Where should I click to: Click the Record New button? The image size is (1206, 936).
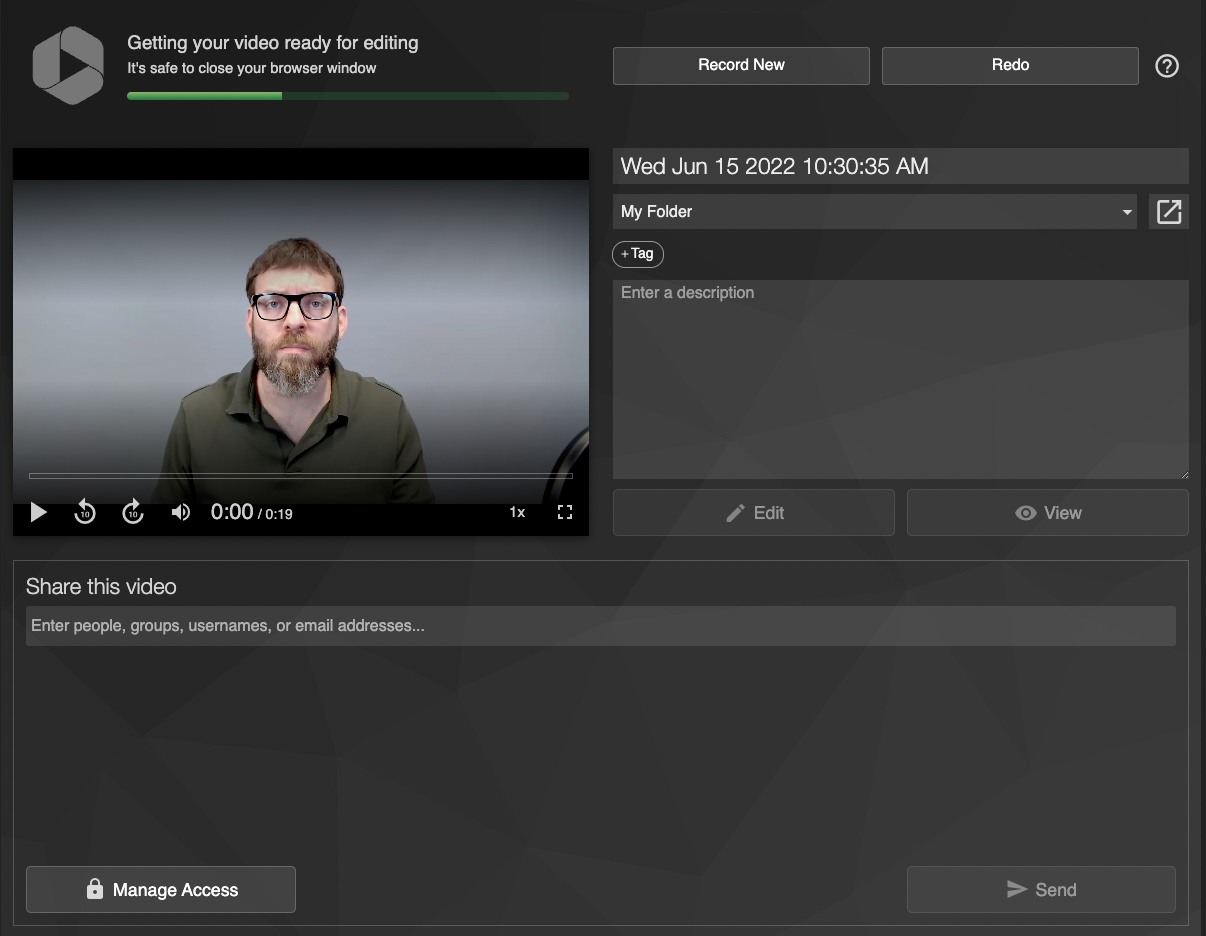coord(741,65)
